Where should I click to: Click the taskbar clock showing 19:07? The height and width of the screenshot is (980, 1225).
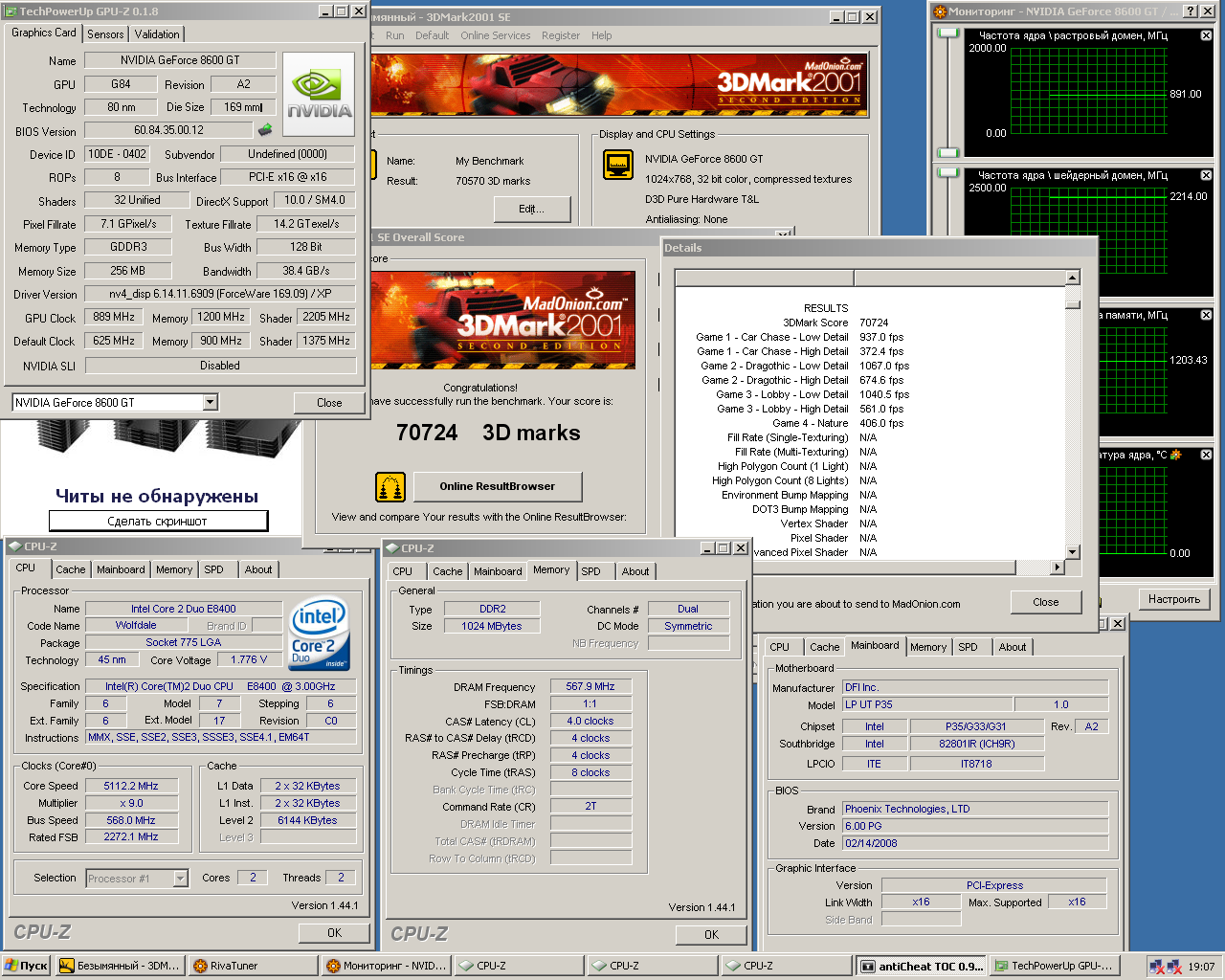[x=1201, y=967]
